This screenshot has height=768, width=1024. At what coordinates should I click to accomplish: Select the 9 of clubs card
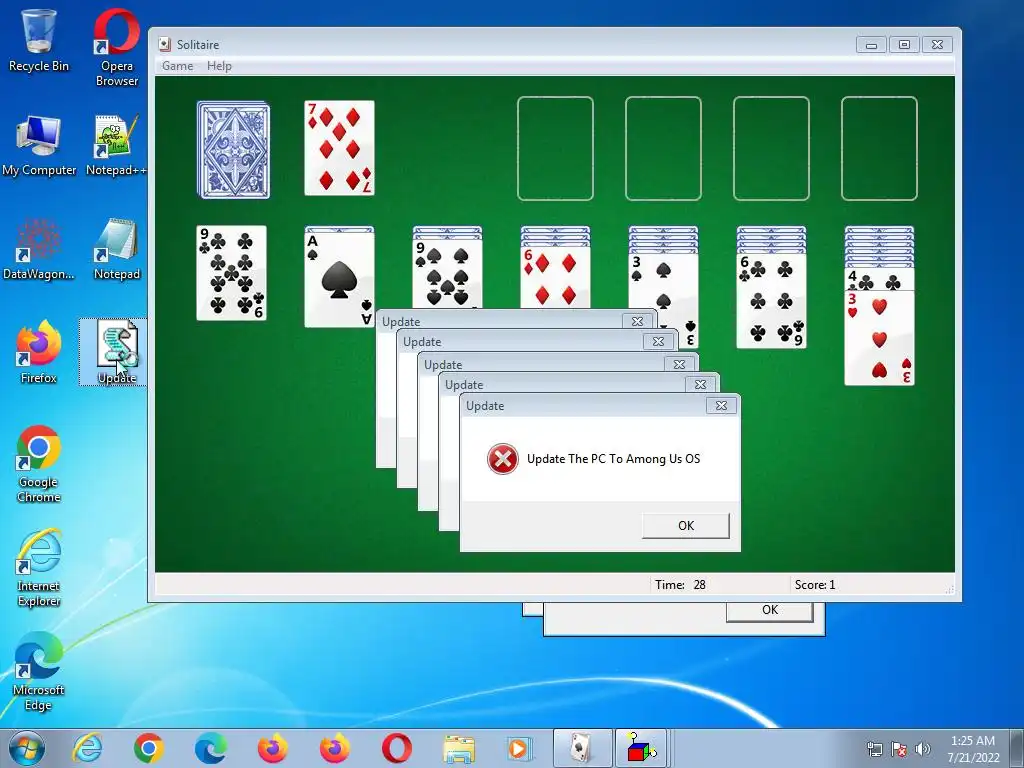point(232,273)
